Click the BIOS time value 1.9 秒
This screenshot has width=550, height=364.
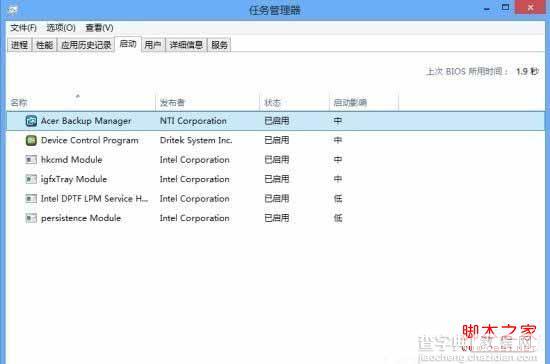527,72
